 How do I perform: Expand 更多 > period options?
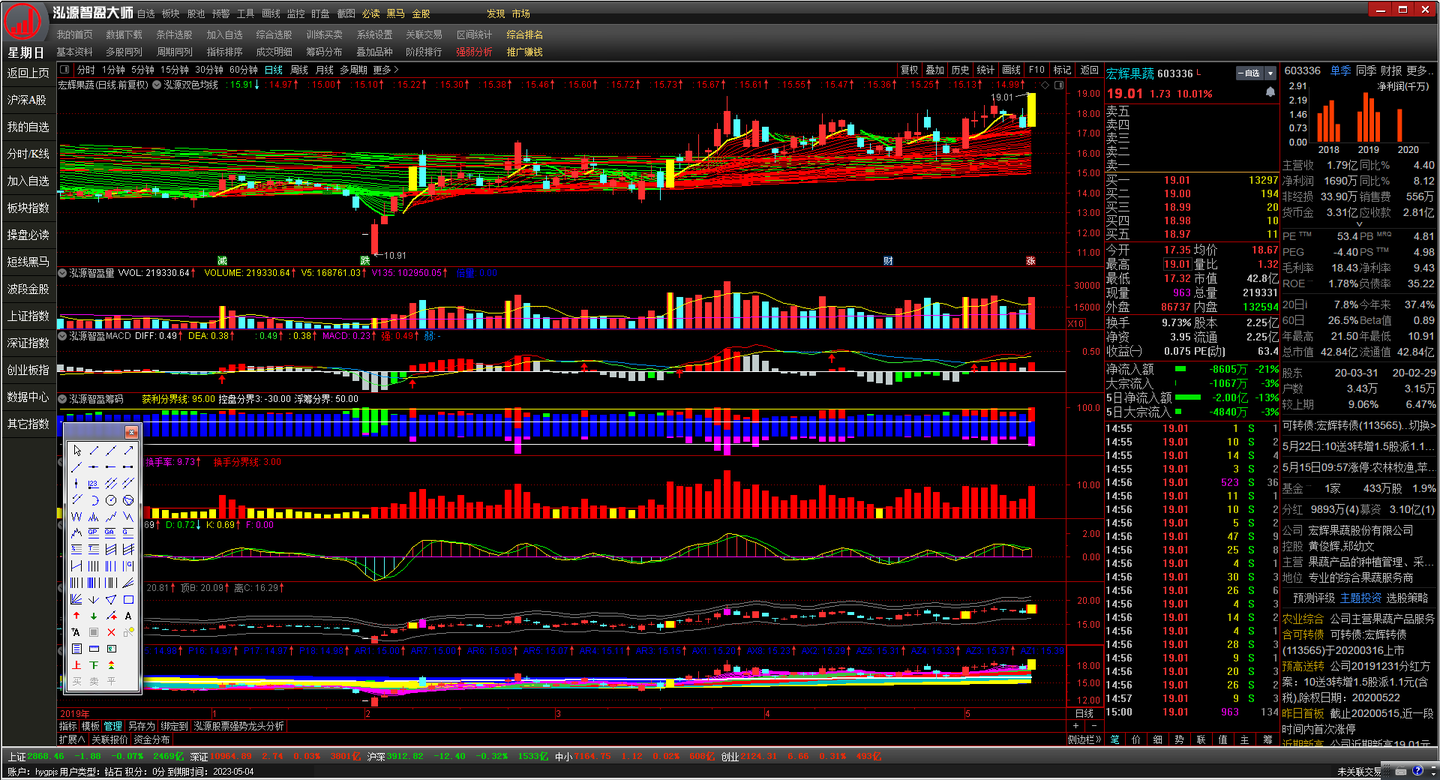(x=386, y=70)
